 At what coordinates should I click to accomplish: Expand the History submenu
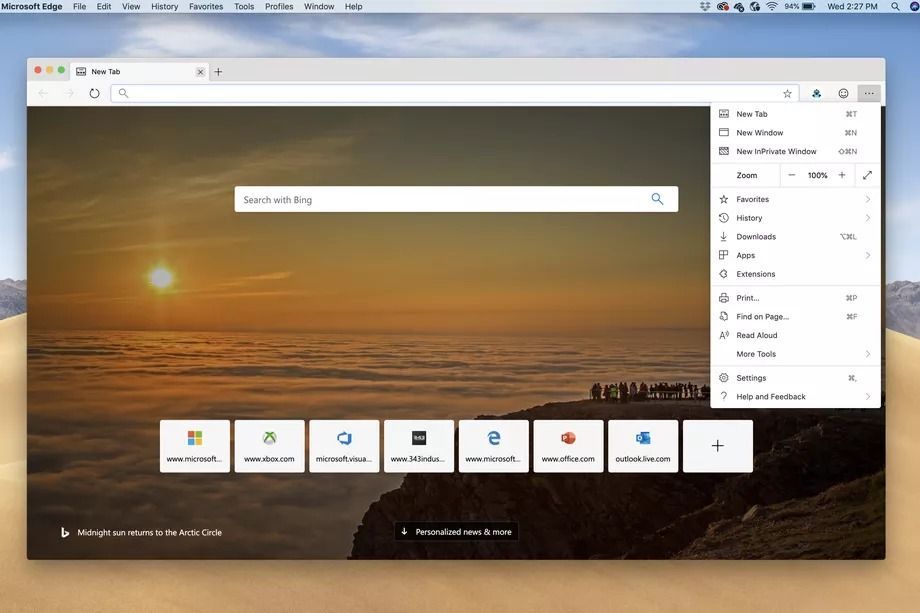[x=794, y=217]
